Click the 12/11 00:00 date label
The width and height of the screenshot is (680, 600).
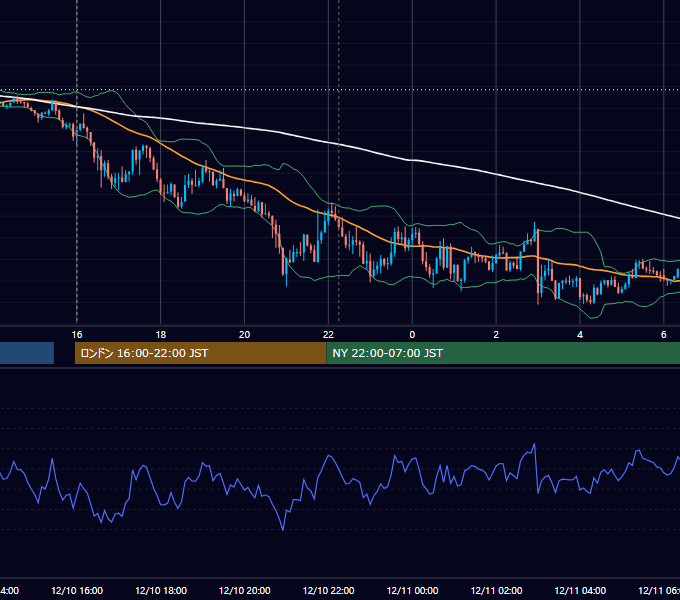pyautogui.click(x=412, y=590)
